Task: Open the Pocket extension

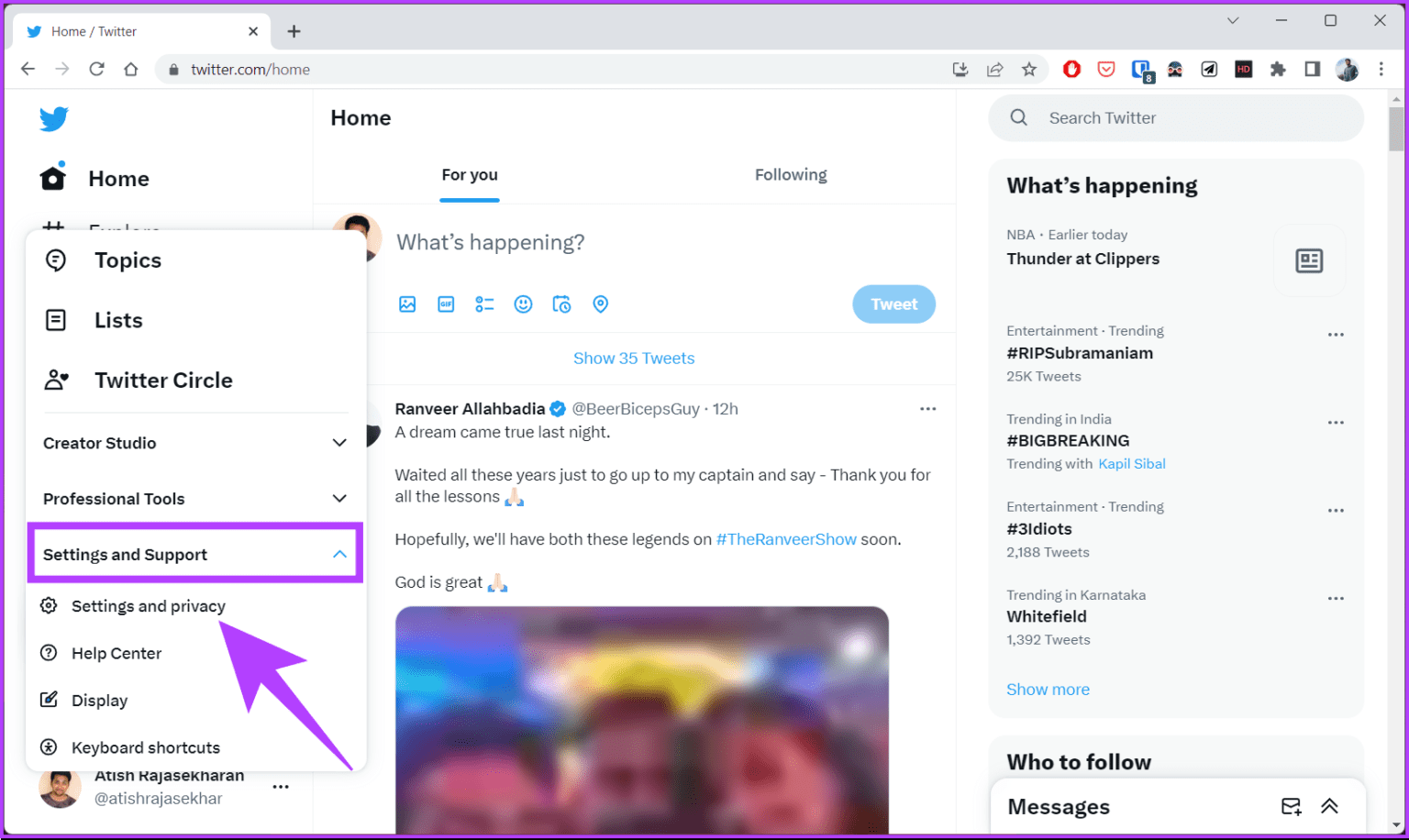Action: (x=1106, y=69)
